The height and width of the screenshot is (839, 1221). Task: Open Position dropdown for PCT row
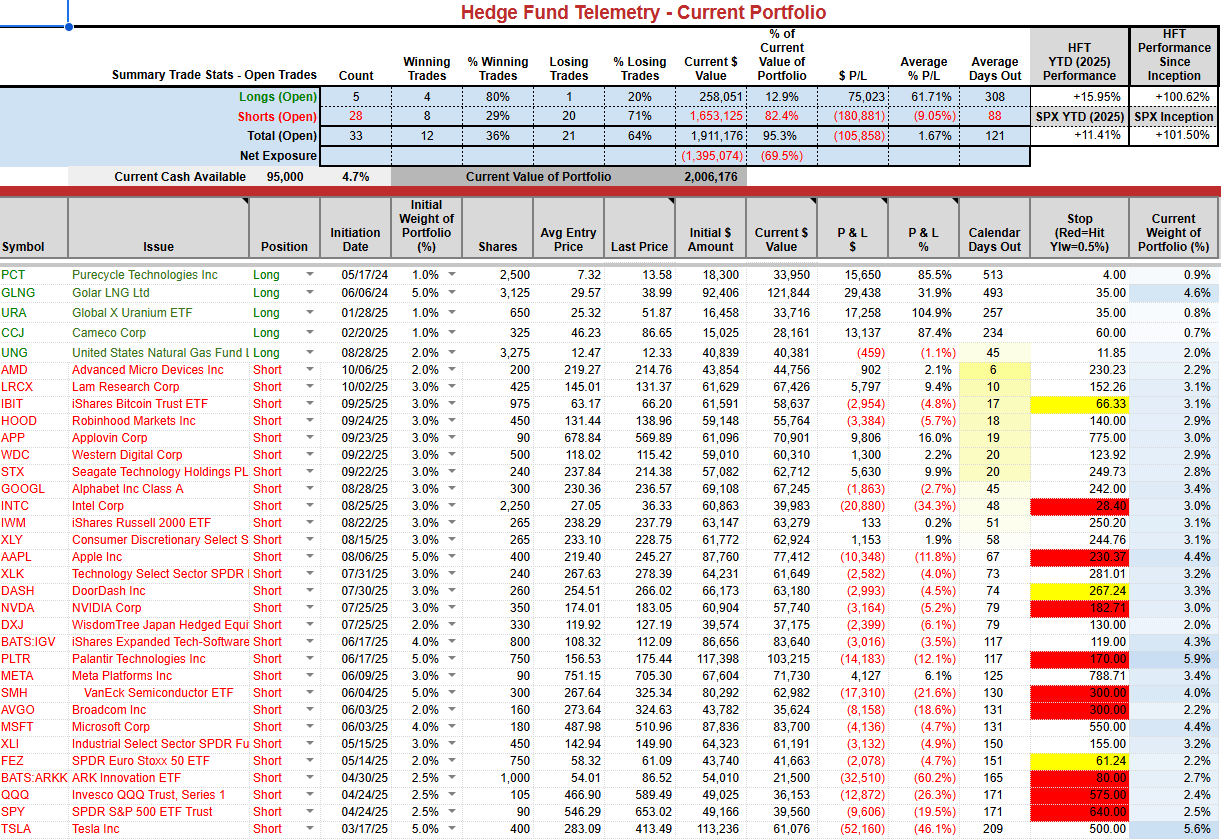tap(309, 274)
